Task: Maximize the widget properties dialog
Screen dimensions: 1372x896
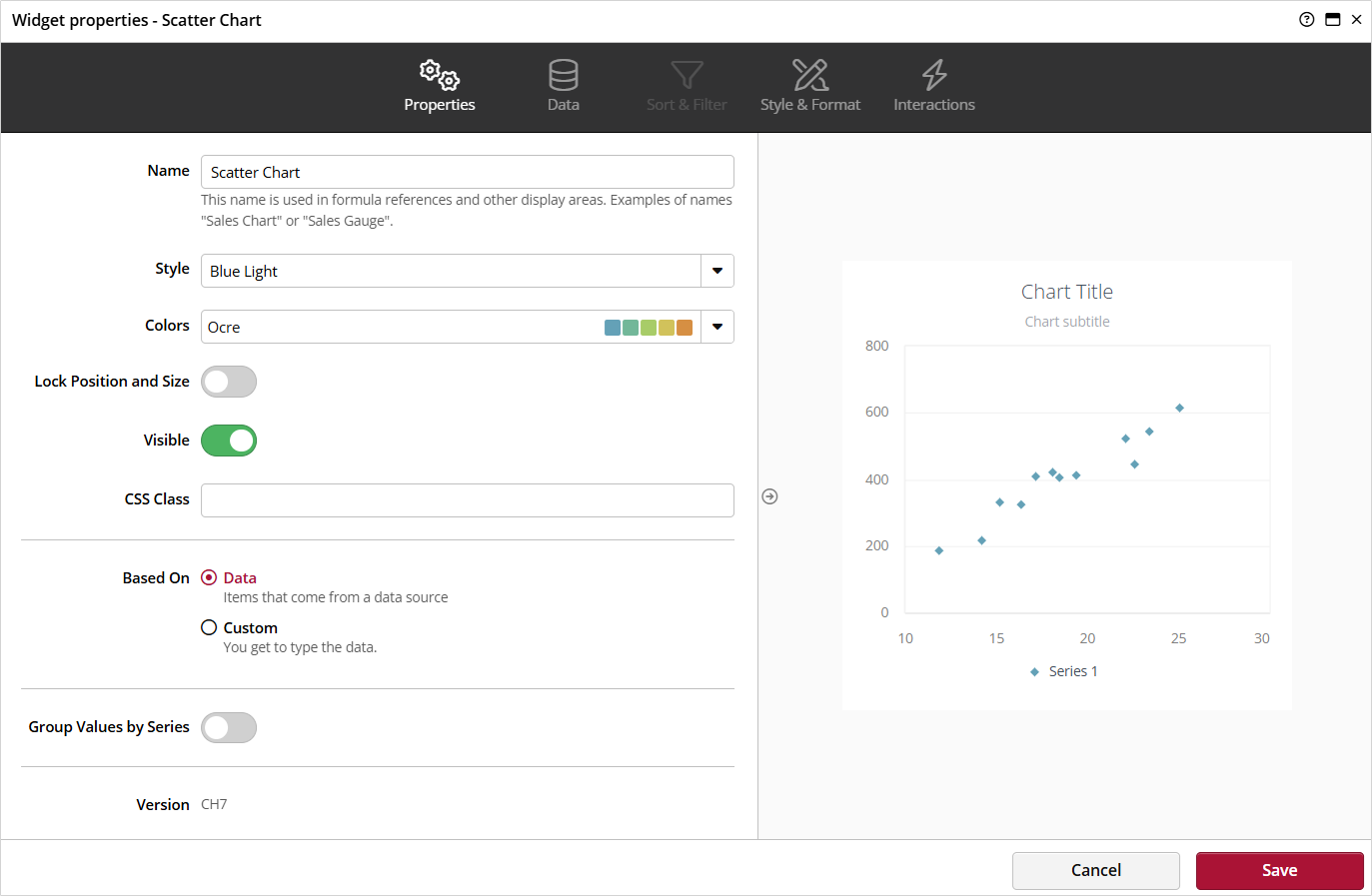Action: [x=1333, y=19]
